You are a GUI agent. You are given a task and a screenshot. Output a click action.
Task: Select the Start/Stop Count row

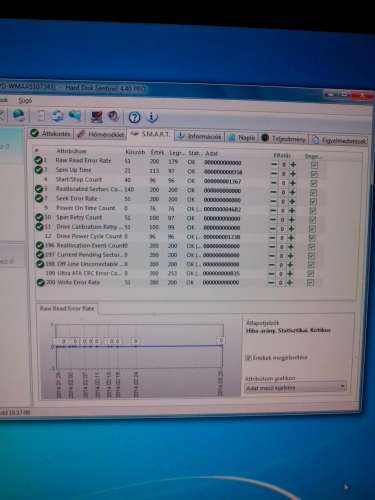point(177,180)
